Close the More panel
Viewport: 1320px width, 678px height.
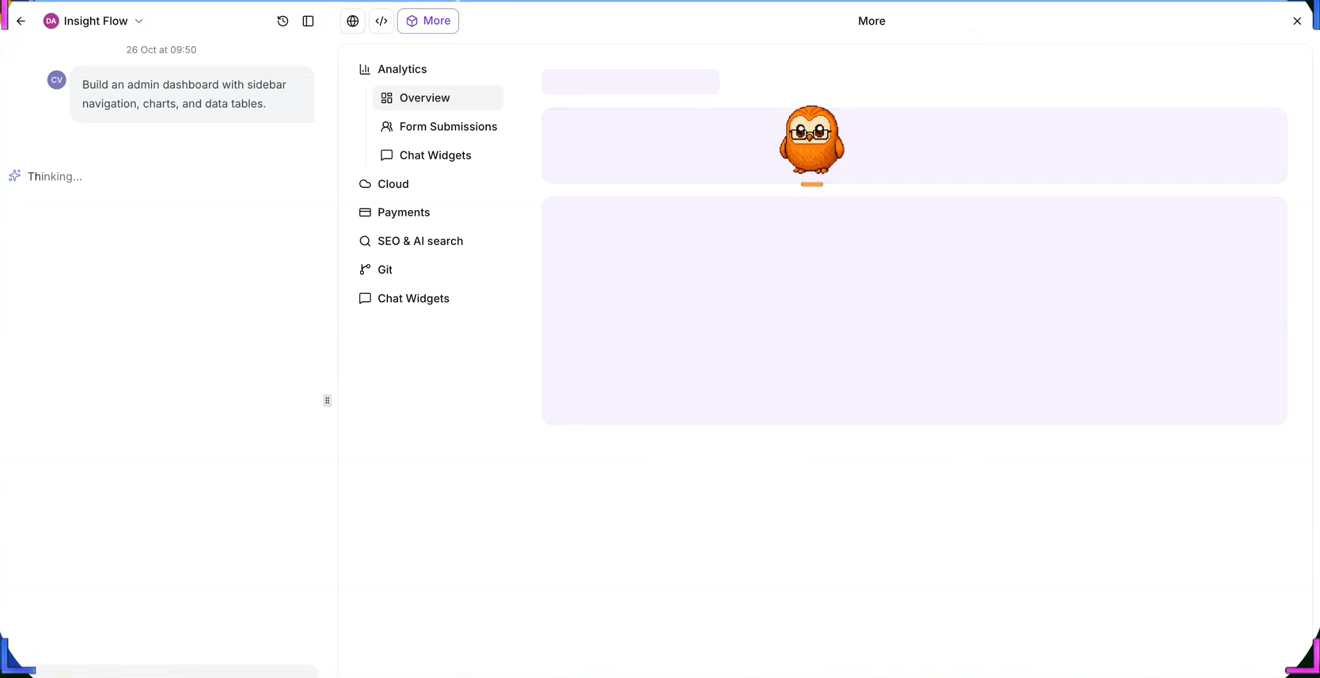click(1297, 21)
